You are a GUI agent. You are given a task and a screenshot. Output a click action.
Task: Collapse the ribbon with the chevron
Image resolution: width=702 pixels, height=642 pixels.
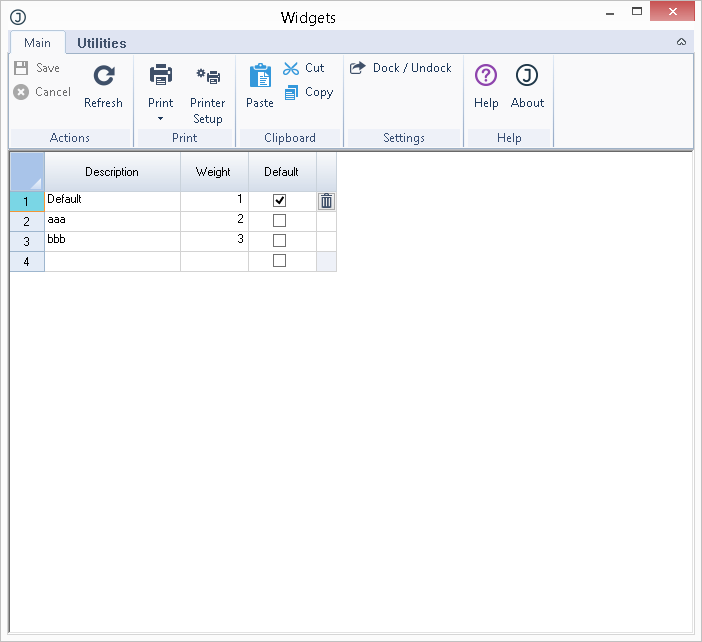[x=681, y=42]
